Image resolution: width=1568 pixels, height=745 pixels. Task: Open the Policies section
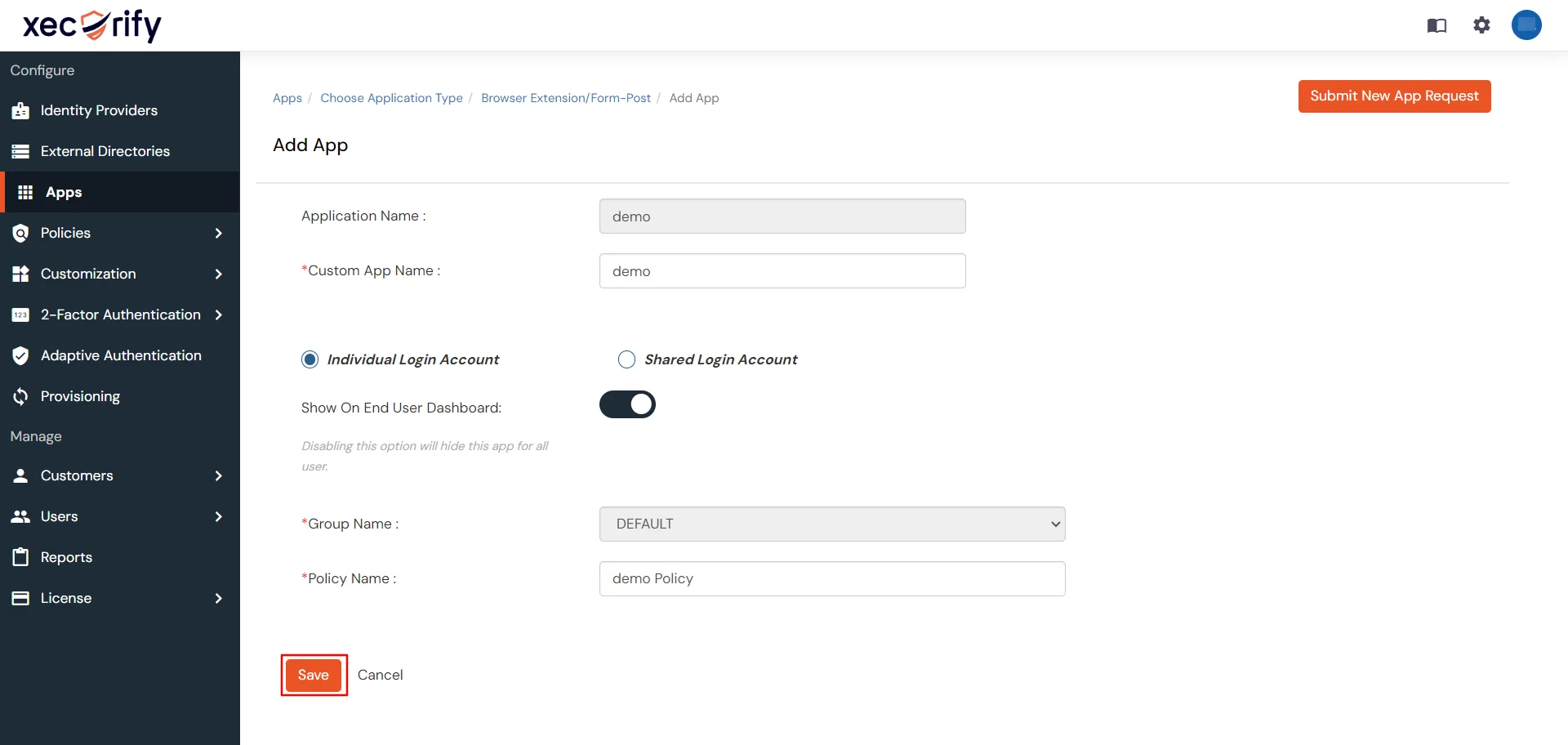tap(65, 233)
